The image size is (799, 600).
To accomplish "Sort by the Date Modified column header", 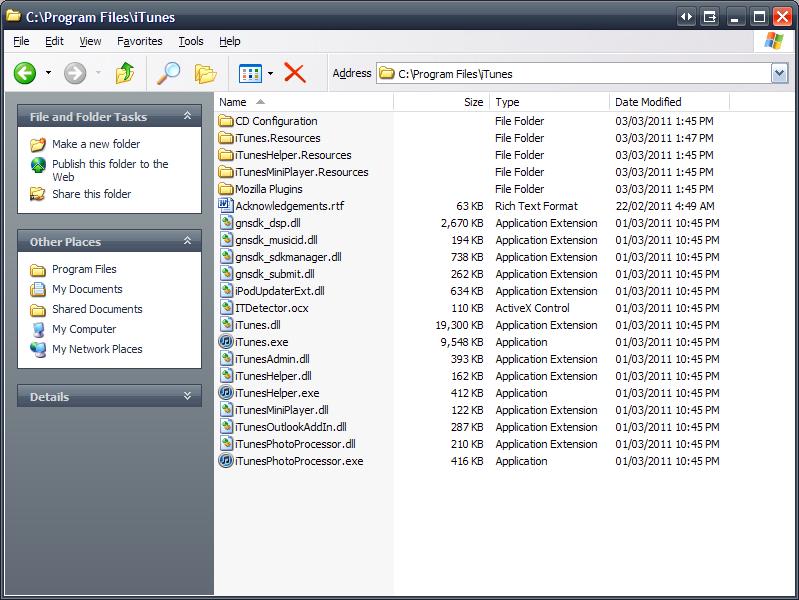I will point(670,102).
